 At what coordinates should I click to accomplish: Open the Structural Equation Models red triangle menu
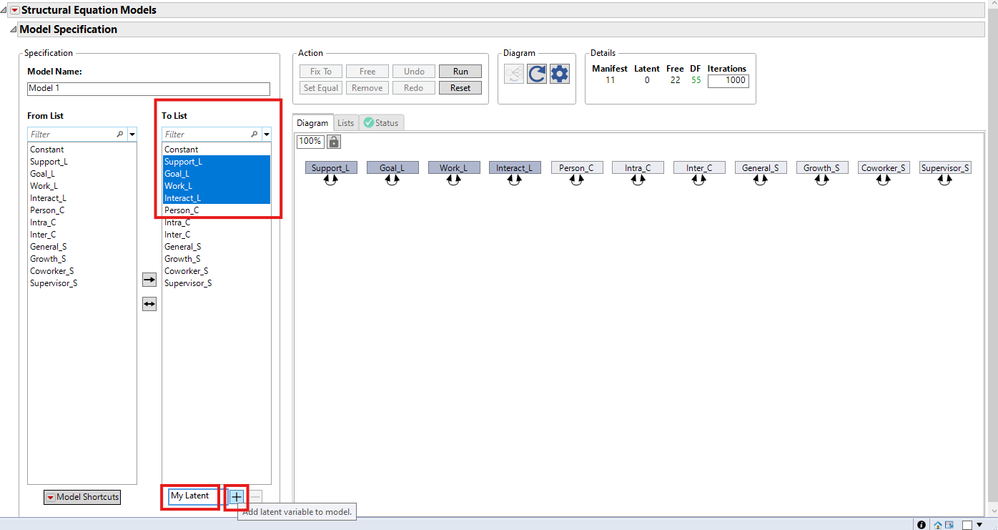tap(15, 10)
